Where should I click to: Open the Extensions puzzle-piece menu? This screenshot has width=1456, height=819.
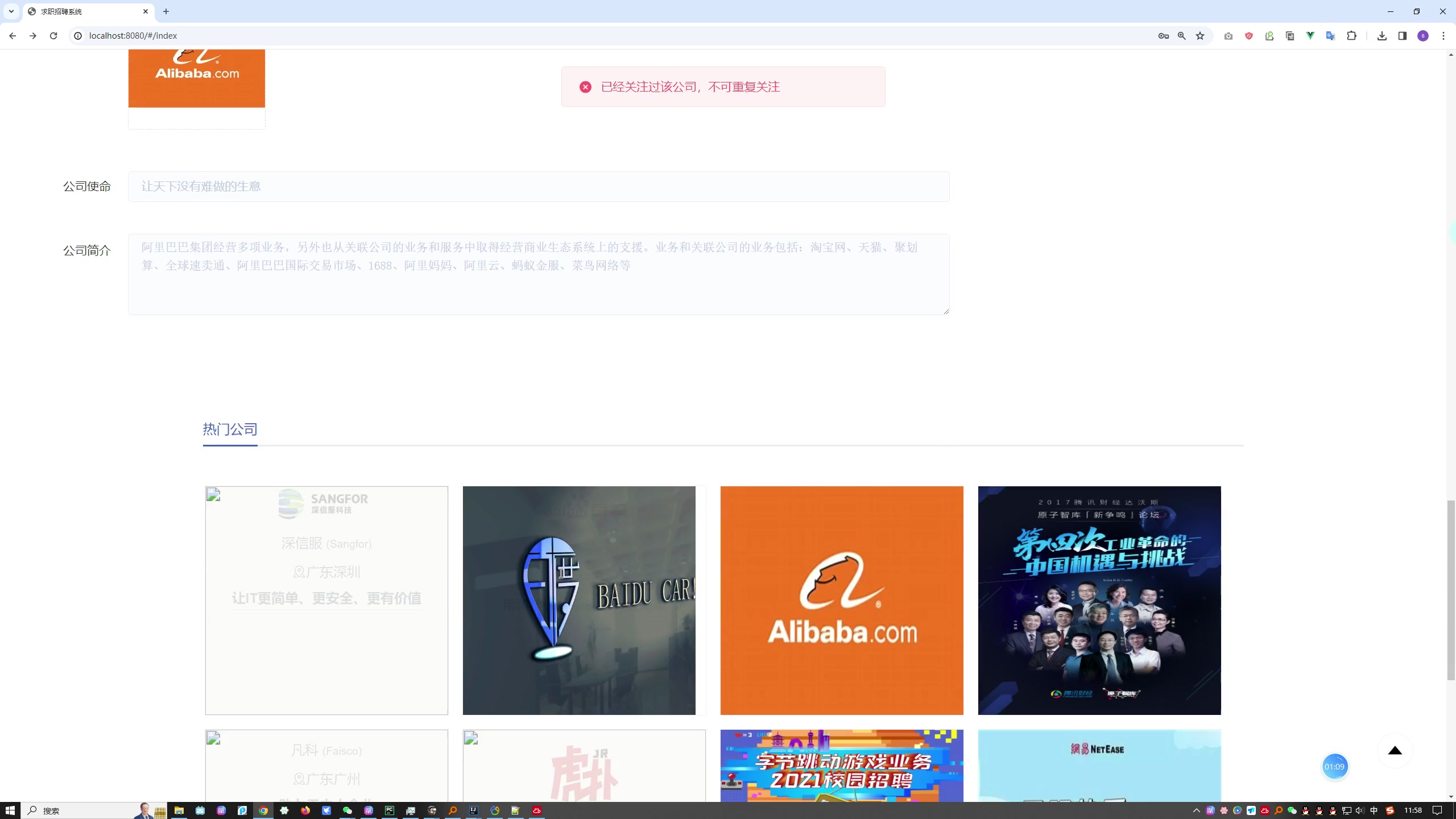pos(1352,36)
